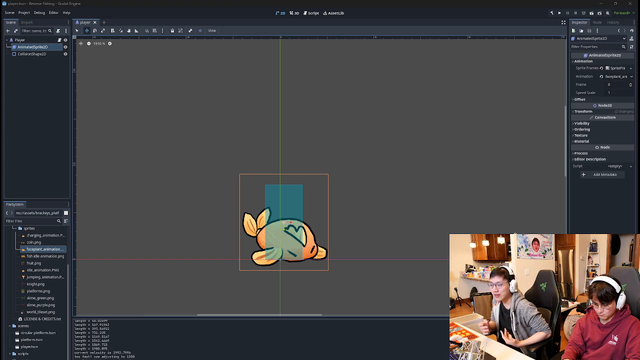Click the run project play icon
Image resolution: width=640 pixels, height=360 pixels.
click(560, 13)
